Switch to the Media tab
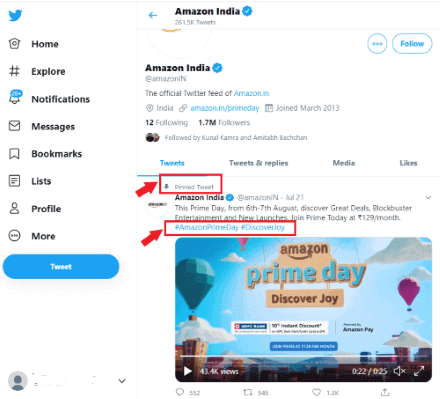 point(344,163)
